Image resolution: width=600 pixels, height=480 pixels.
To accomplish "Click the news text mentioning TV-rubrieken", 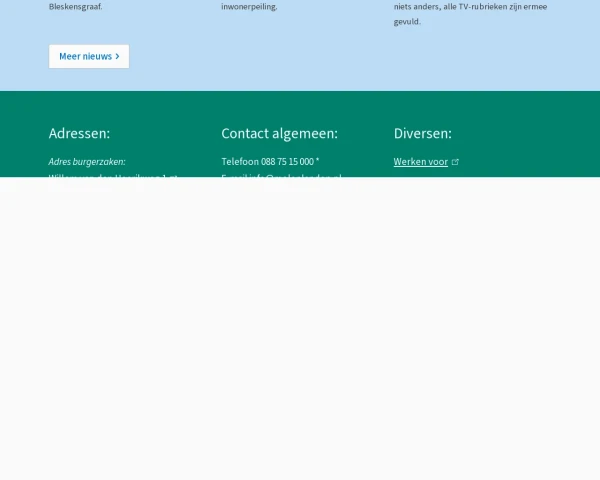I will pyautogui.click(x=470, y=6).
